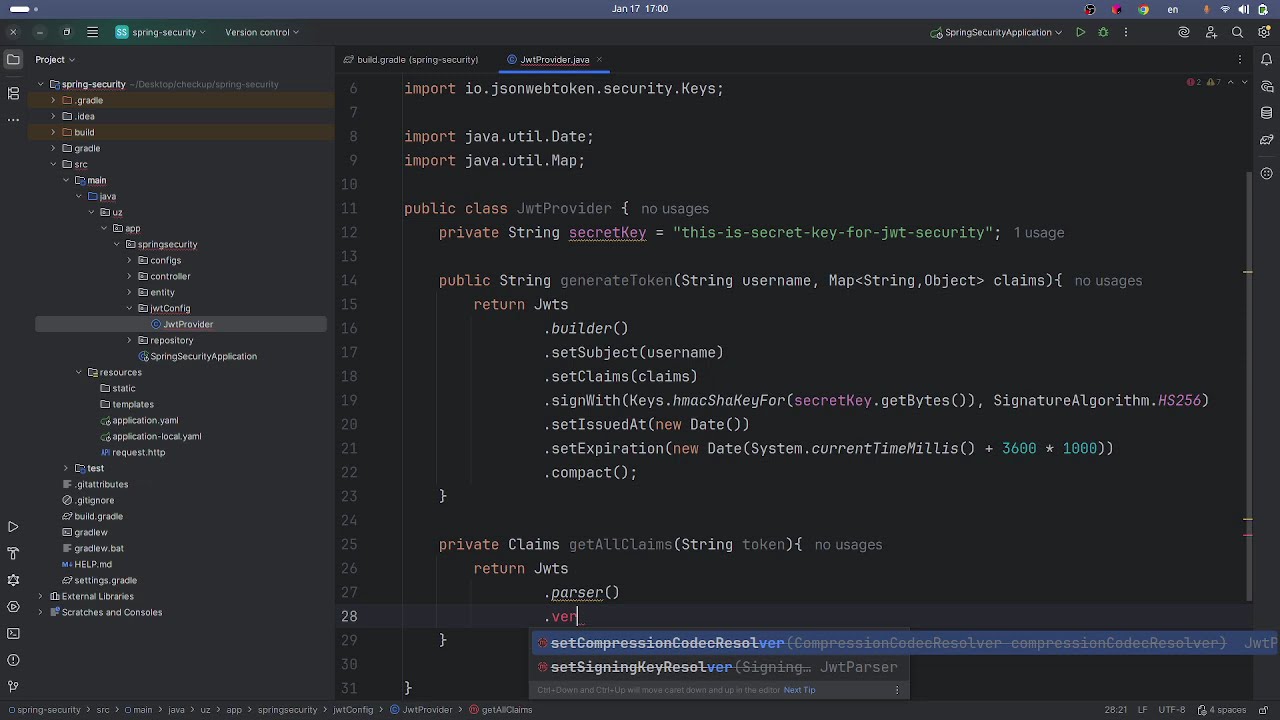
Task: Expand the test folder
Action: 66,468
